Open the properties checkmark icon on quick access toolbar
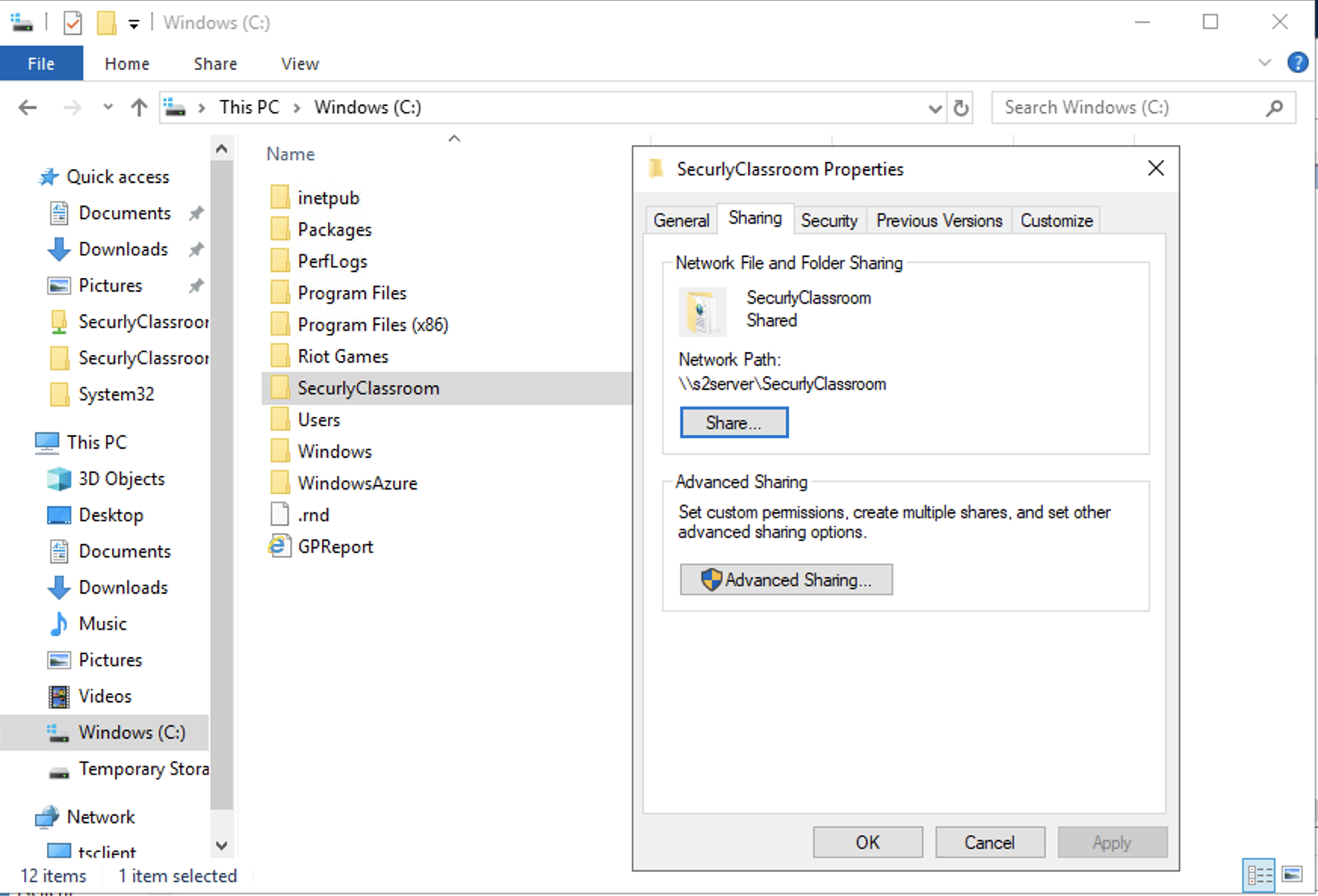The height and width of the screenshot is (896, 1318). (x=72, y=22)
